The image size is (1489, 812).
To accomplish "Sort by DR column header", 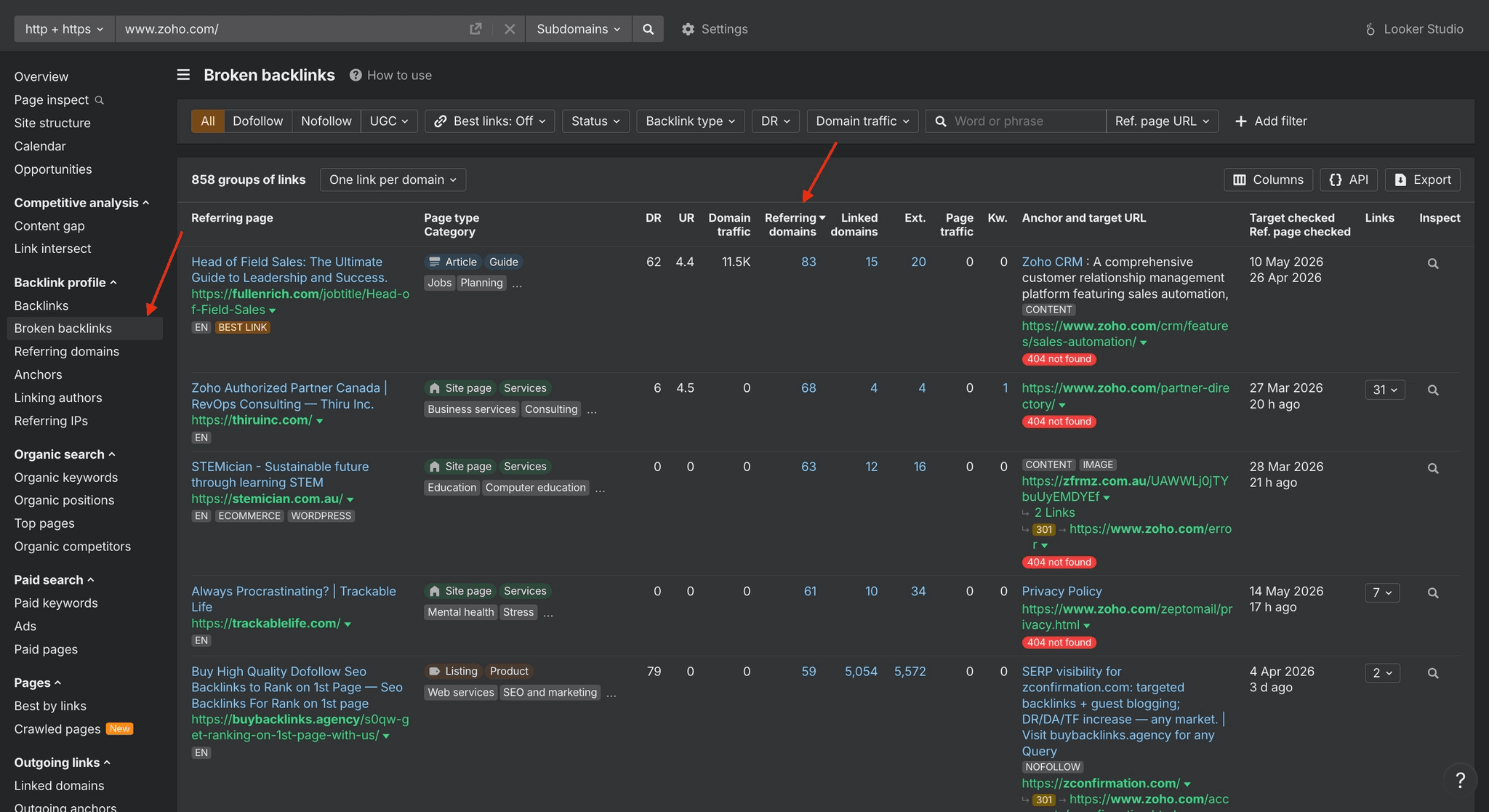I will pos(654,218).
